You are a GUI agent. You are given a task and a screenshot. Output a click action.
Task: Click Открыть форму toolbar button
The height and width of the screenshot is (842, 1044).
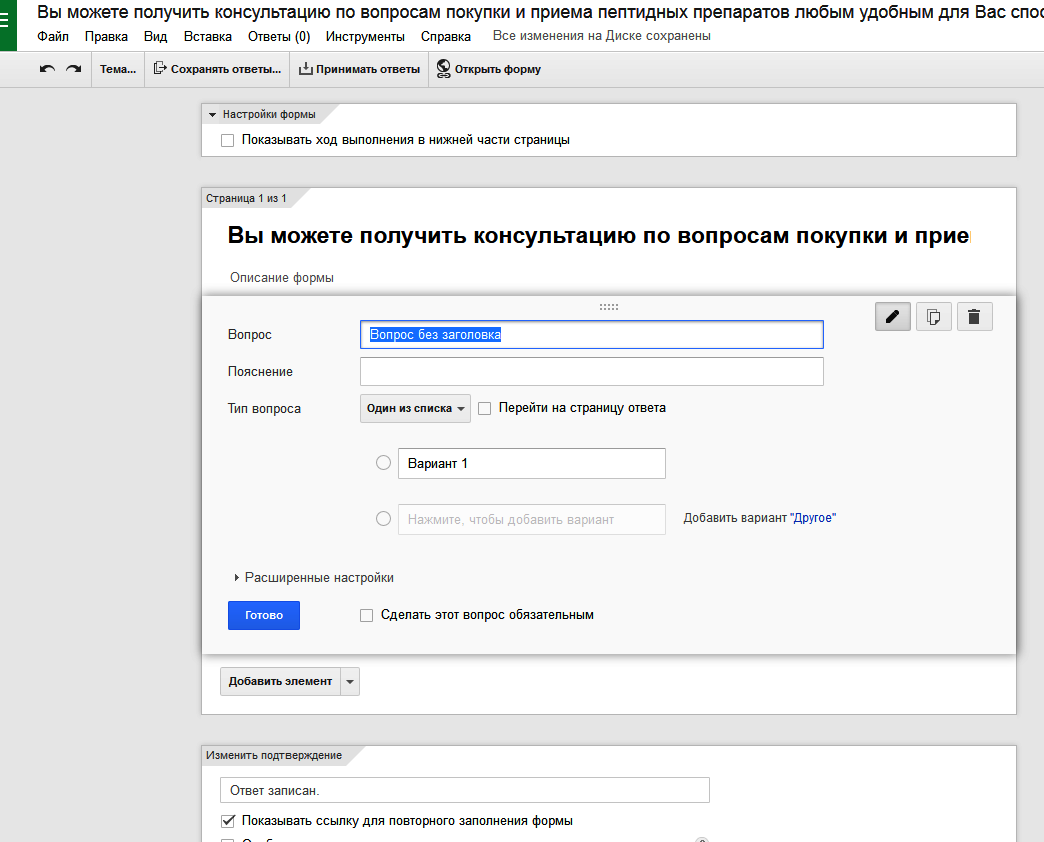489,69
